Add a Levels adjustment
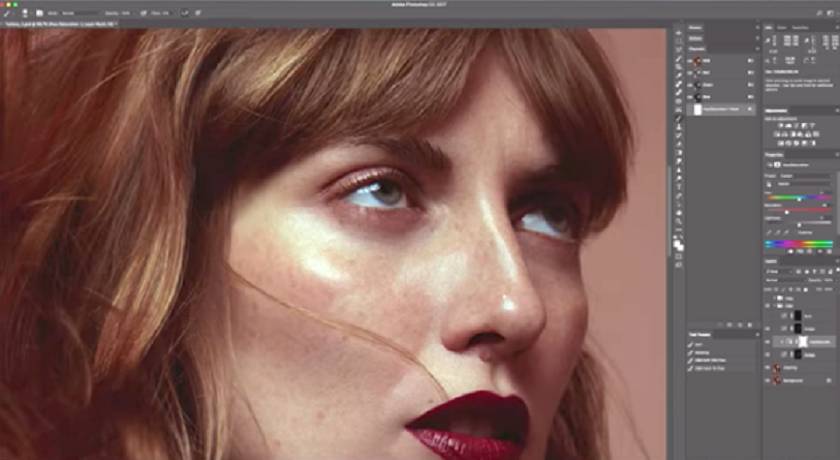The width and height of the screenshot is (840, 460). point(789,126)
